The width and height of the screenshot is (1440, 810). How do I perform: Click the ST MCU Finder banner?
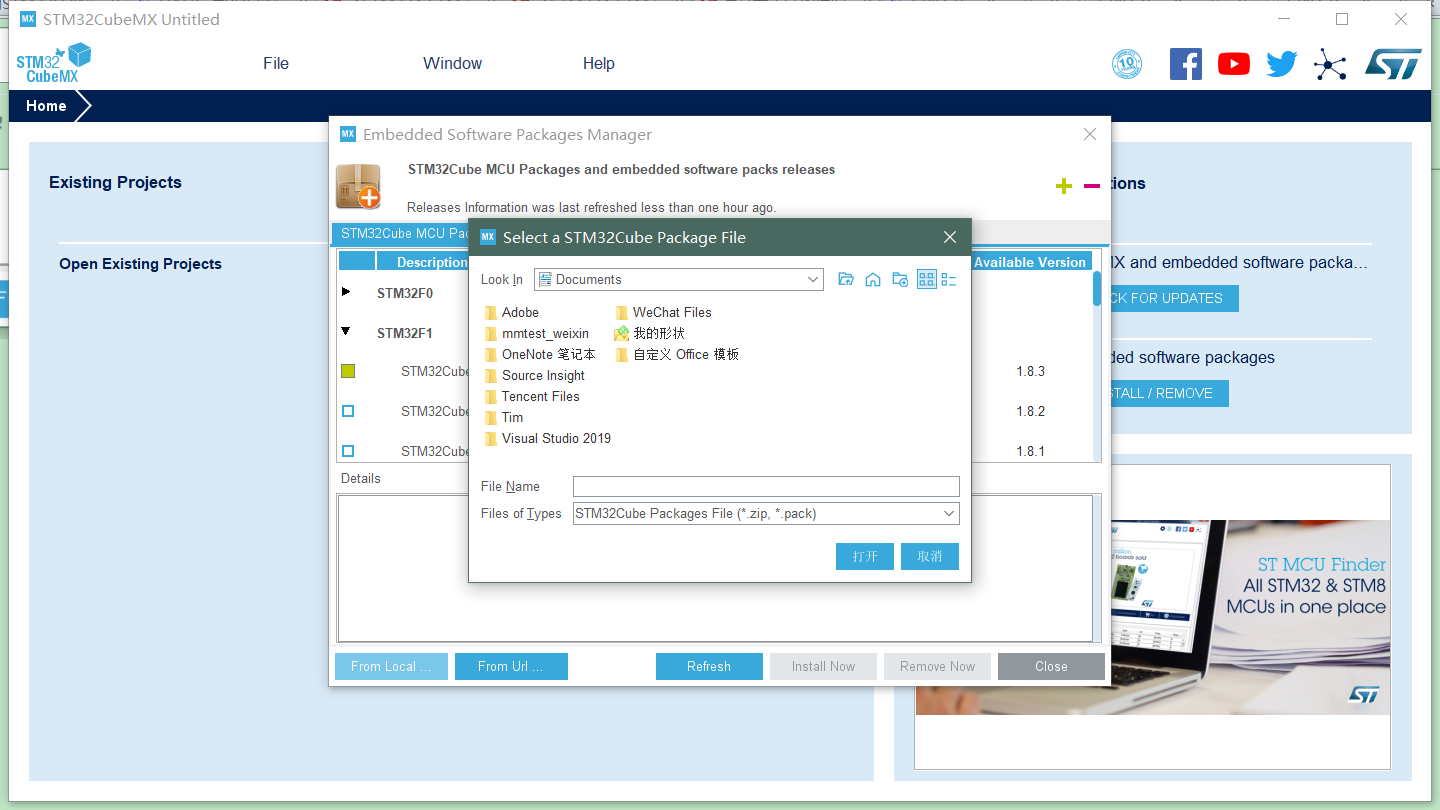[x=1153, y=617]
